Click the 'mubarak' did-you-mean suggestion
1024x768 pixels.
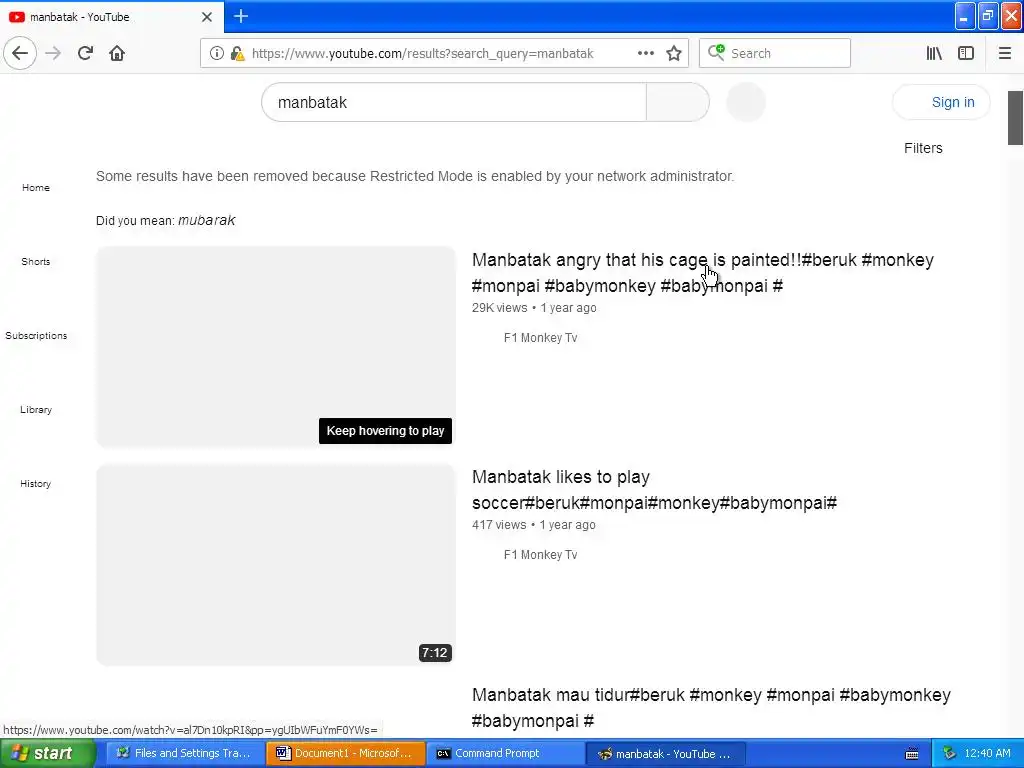click(206, 220)
